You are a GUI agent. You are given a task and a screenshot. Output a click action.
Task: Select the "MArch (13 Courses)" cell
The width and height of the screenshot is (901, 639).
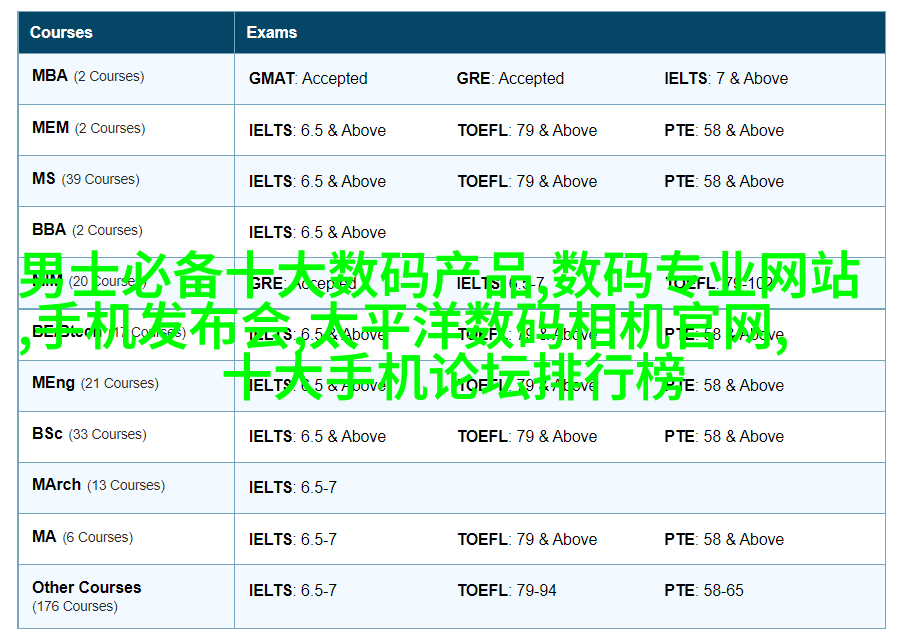tap(126, 488)
